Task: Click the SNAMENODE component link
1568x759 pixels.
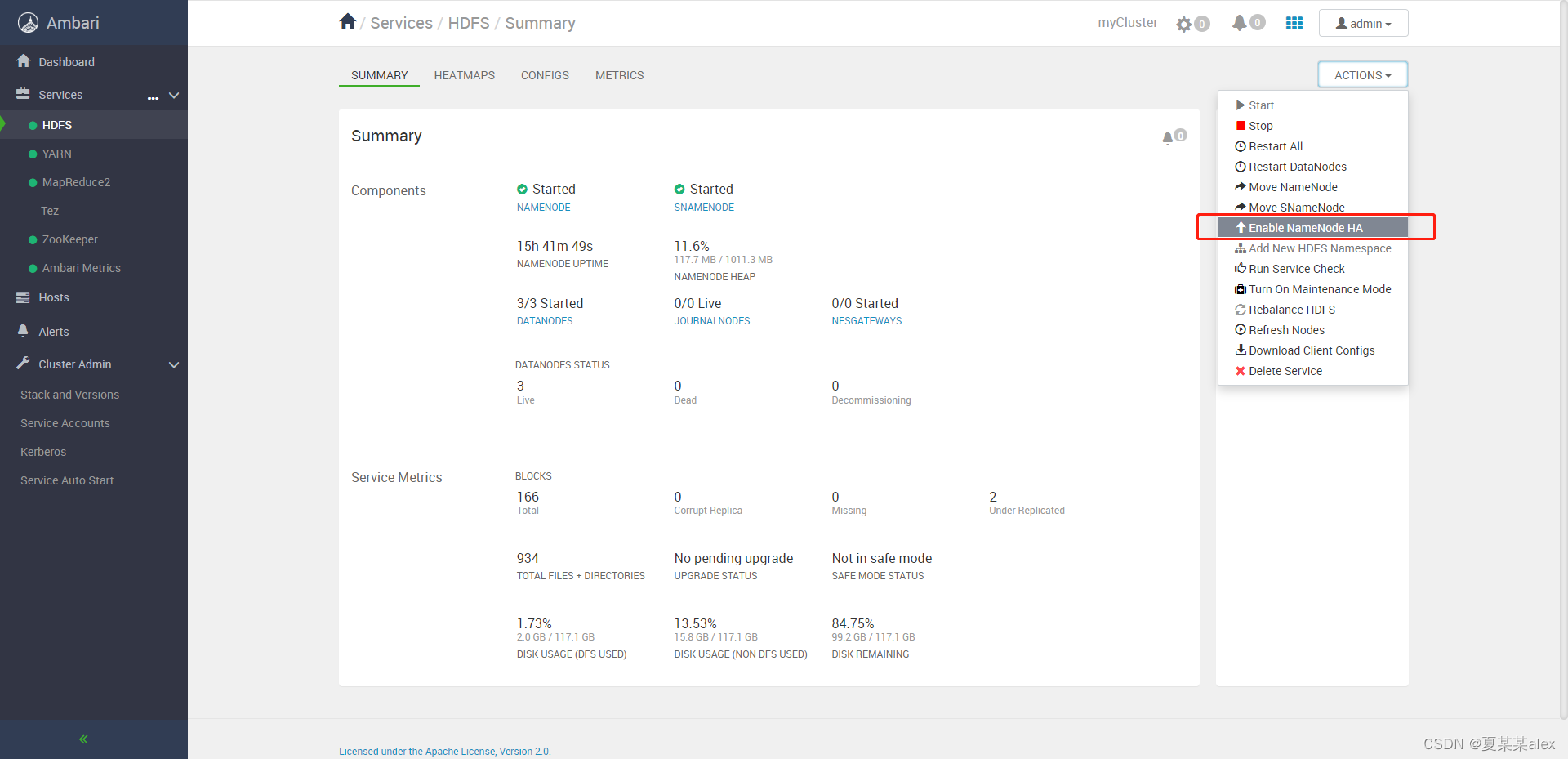Action: (x=704, y=208)
